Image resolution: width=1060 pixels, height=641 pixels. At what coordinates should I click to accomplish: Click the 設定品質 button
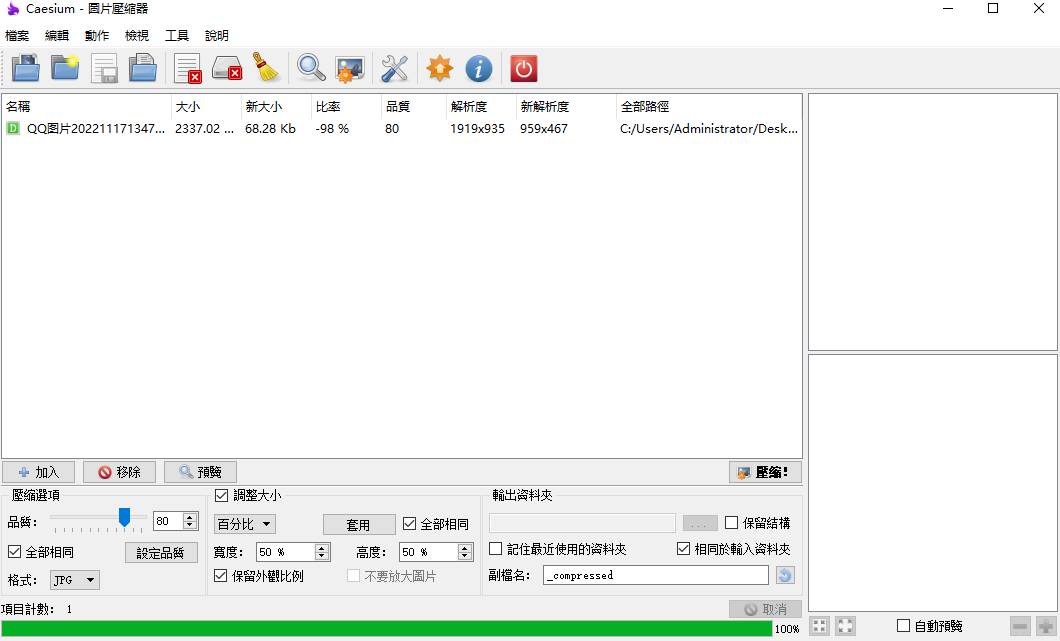click(x=161, y=551)
